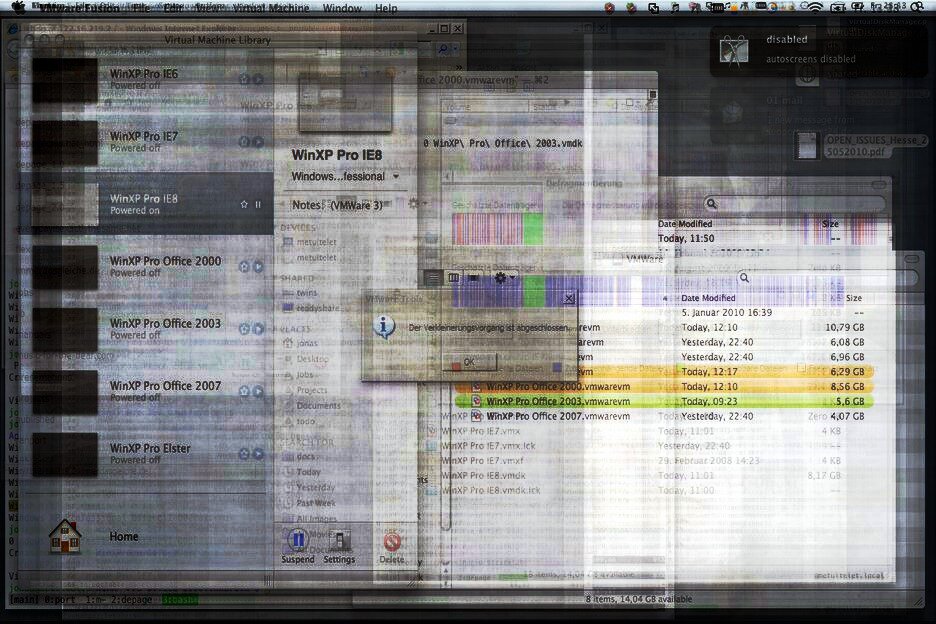
Task: Open the Projects sidebar folder
Action: click(x=305, y=390)
